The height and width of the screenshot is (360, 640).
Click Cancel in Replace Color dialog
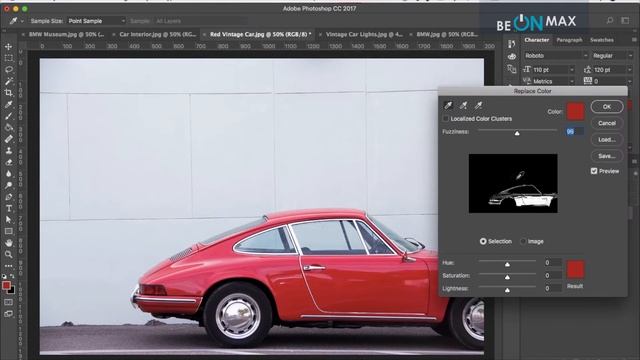pos(607,123)
